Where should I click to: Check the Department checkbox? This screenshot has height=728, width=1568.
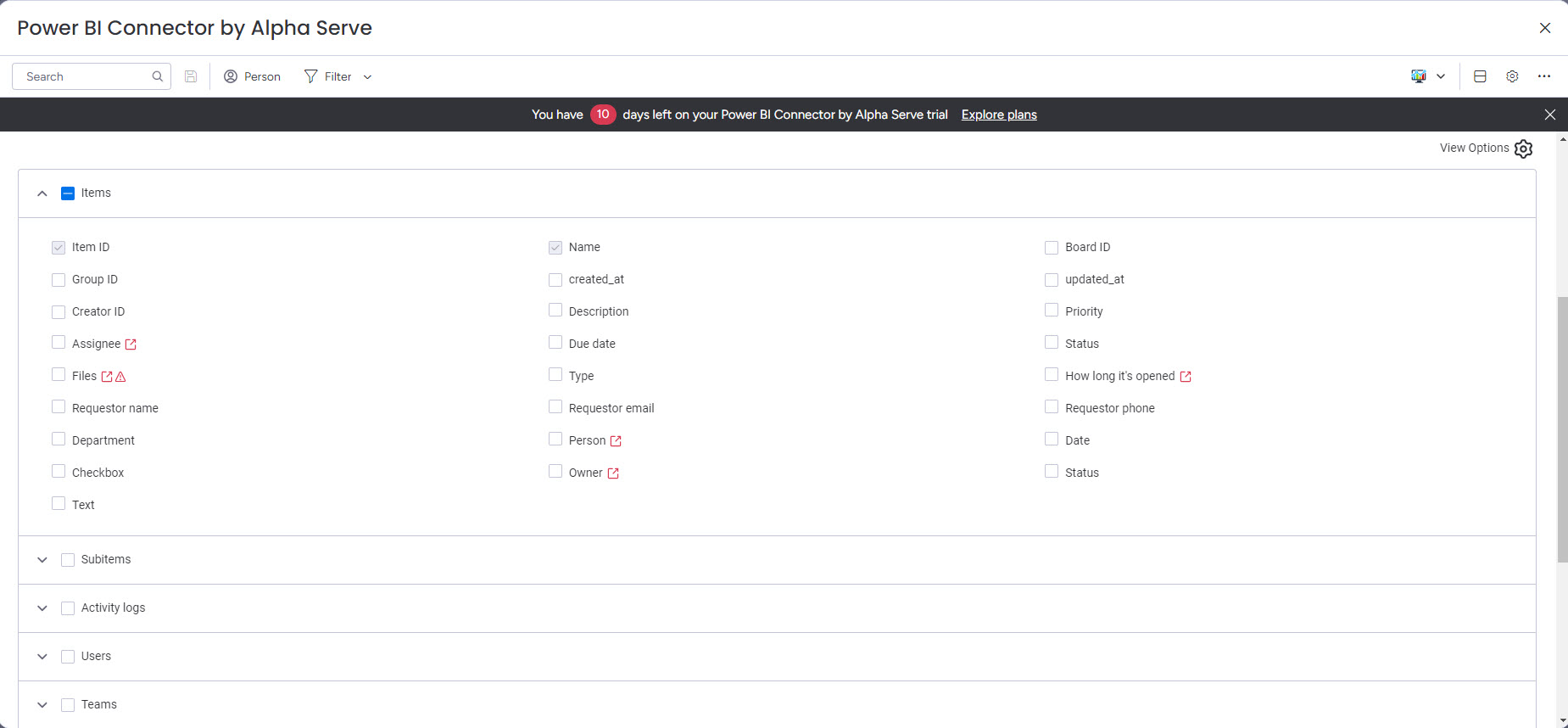pyautogui.click(x=59, y=440)
